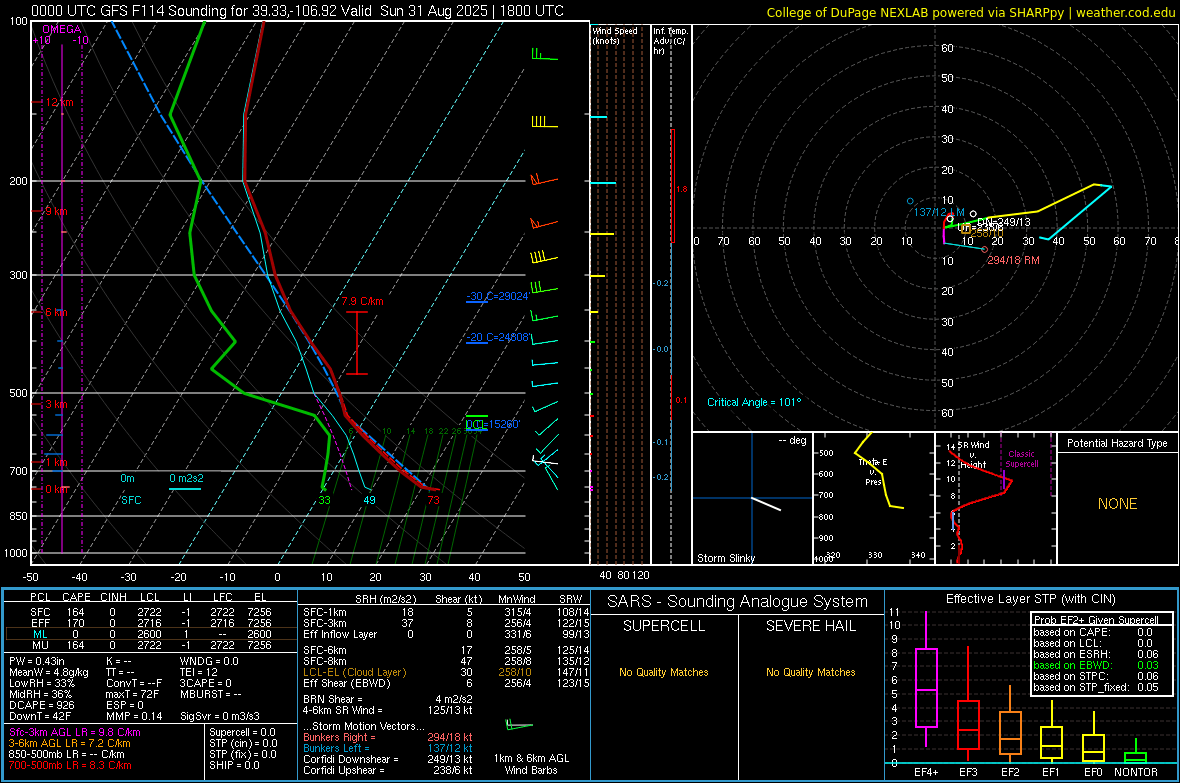The height and width of the screenshot is (783, 1180).
Task: Select the 6 km height marker
Action: point(56,312)
